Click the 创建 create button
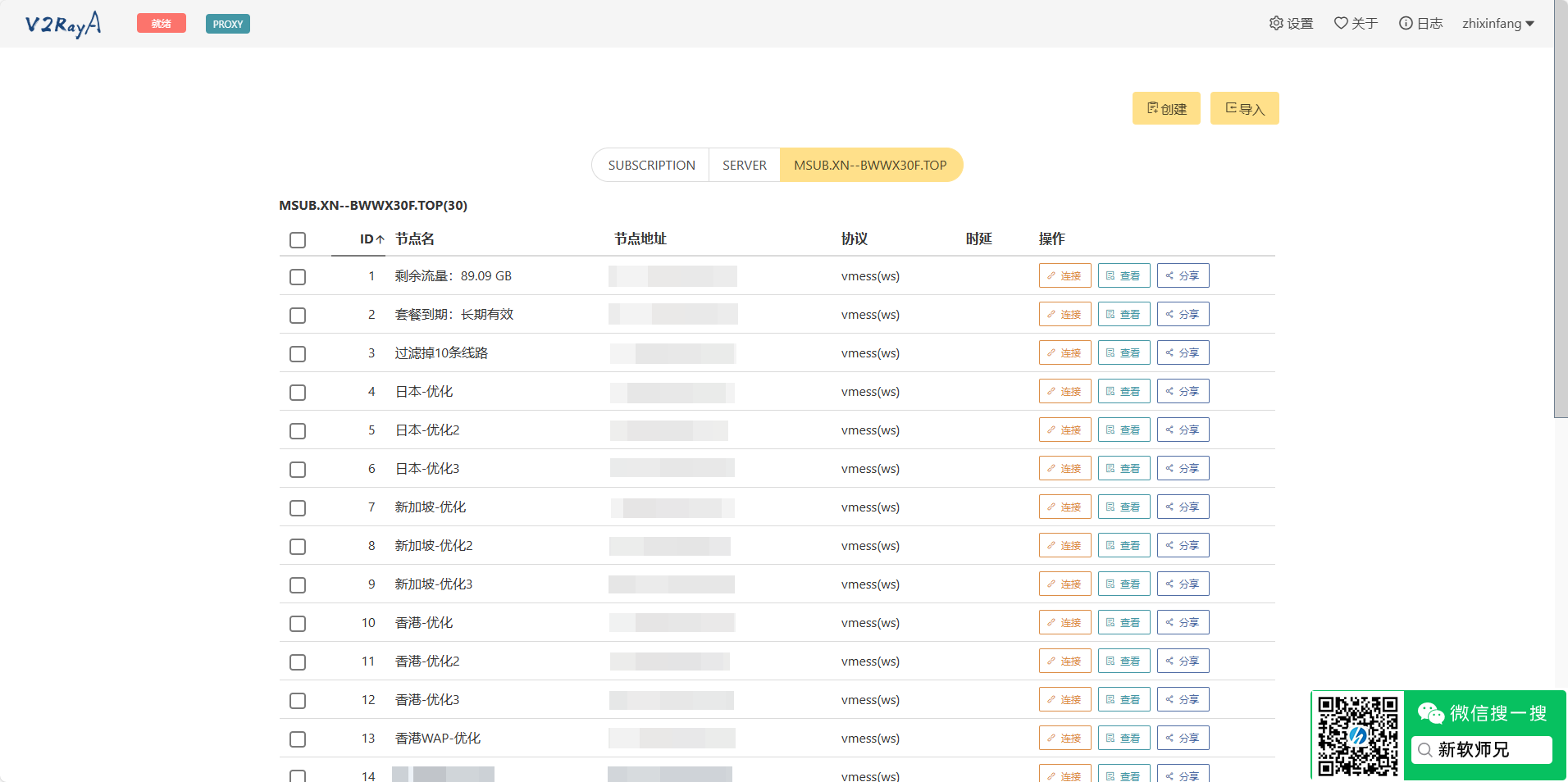The width and height of the screenshot is (1568, 782). coord(1166,107)
